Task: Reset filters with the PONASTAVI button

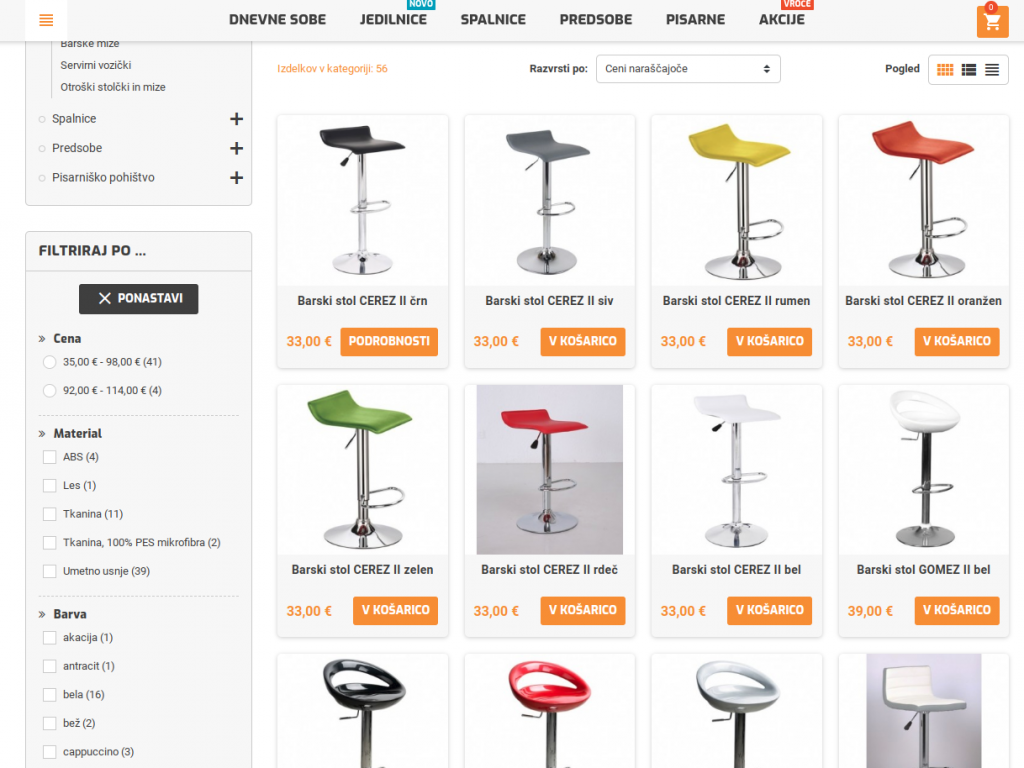Action: click(138, 298)
